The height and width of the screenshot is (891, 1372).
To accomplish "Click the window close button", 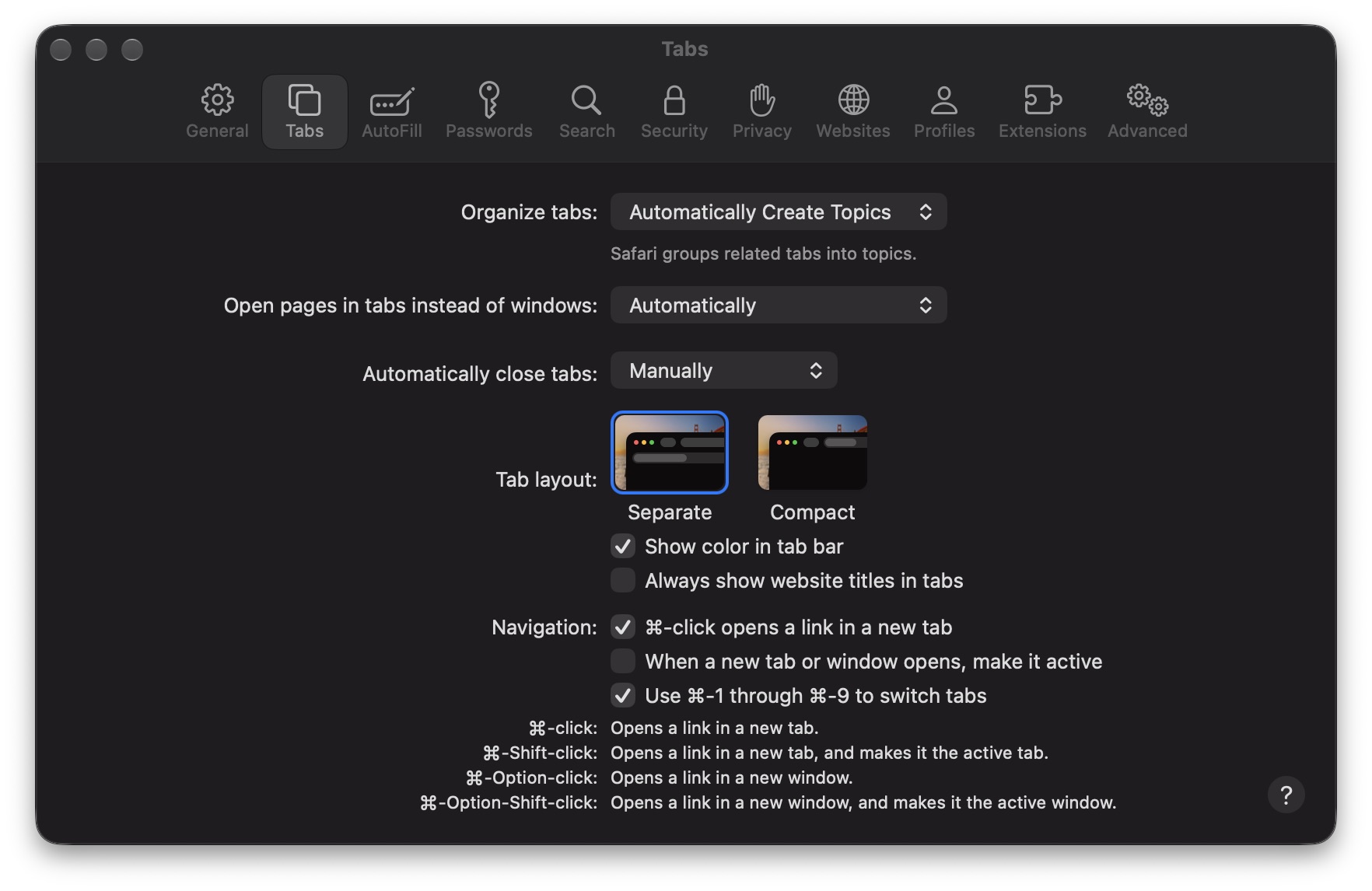I will tap(61, 50).
